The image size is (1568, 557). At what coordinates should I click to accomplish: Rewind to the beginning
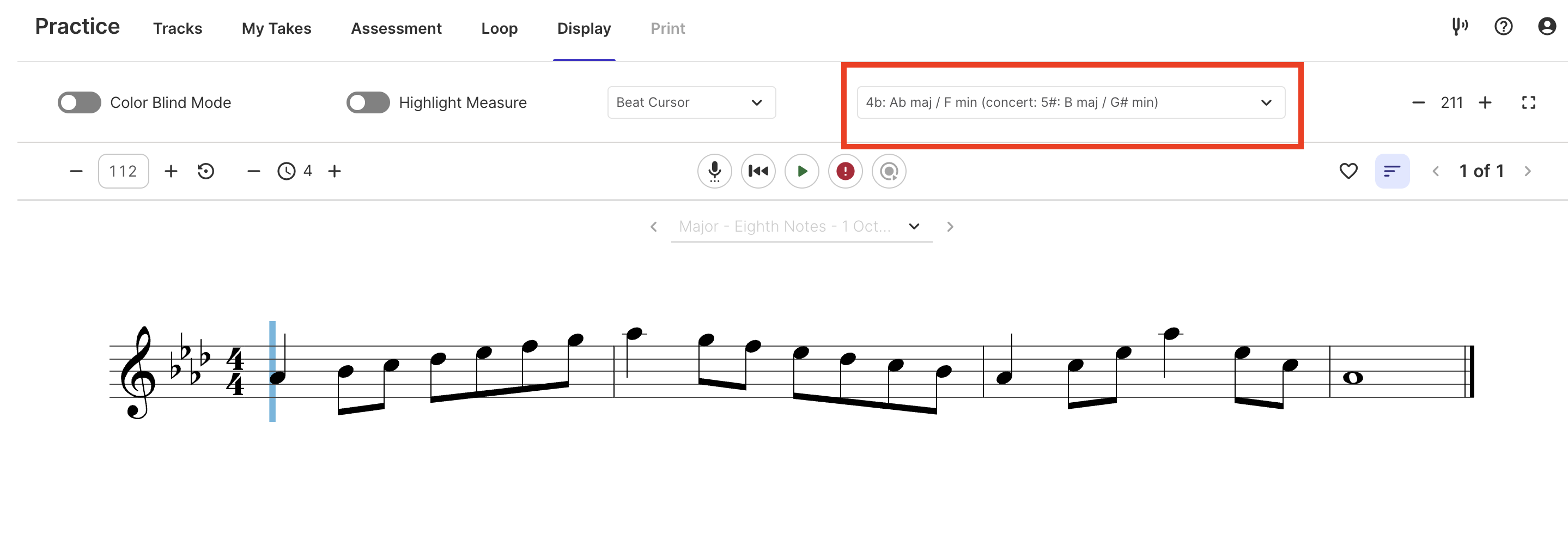pos(758,172)
